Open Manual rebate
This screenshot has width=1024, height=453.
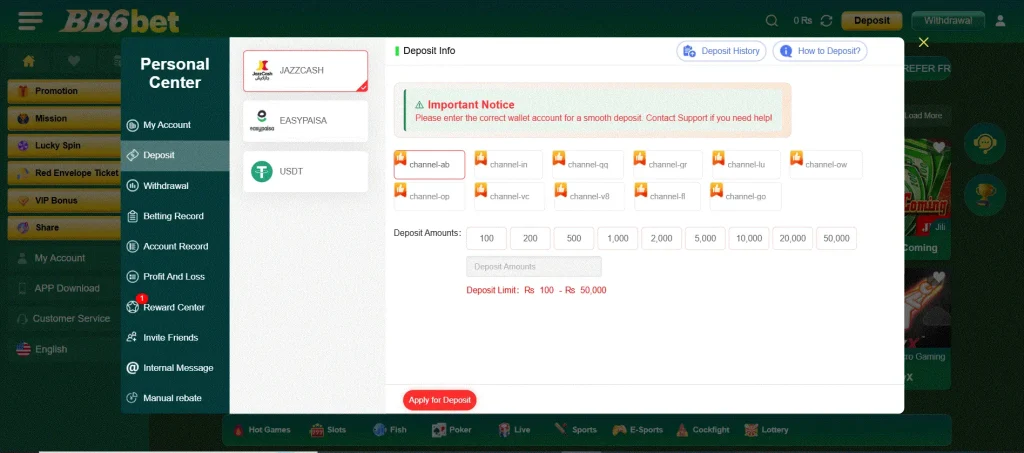click(175, 398)
